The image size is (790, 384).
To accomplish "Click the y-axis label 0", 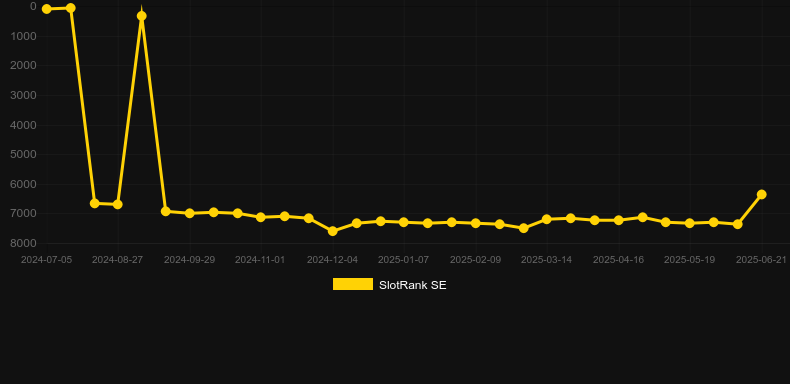I will tap(33, 6).
